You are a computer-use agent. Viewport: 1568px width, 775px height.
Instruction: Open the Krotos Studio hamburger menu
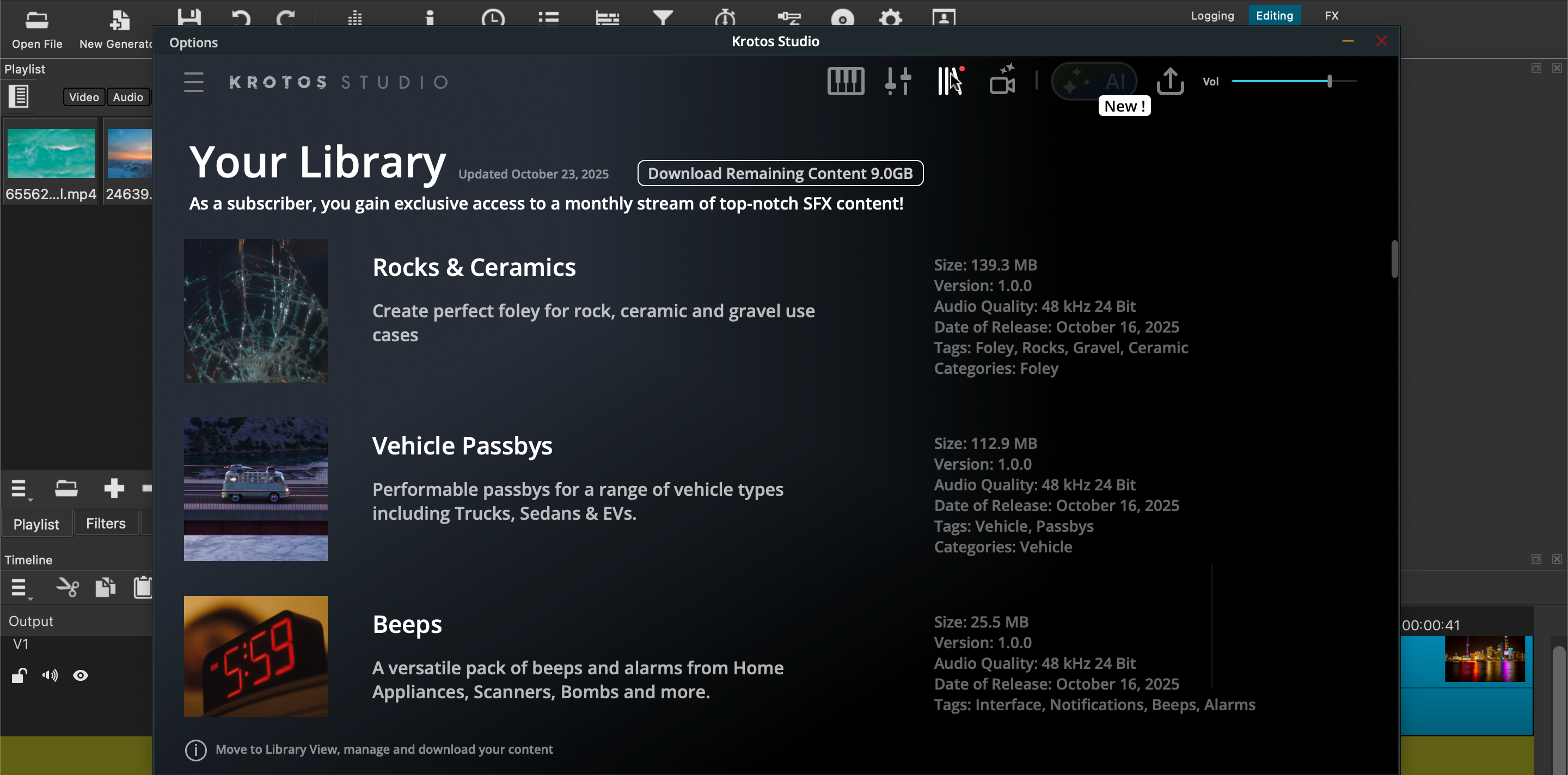pyautogui.click(x=194, y=82)
